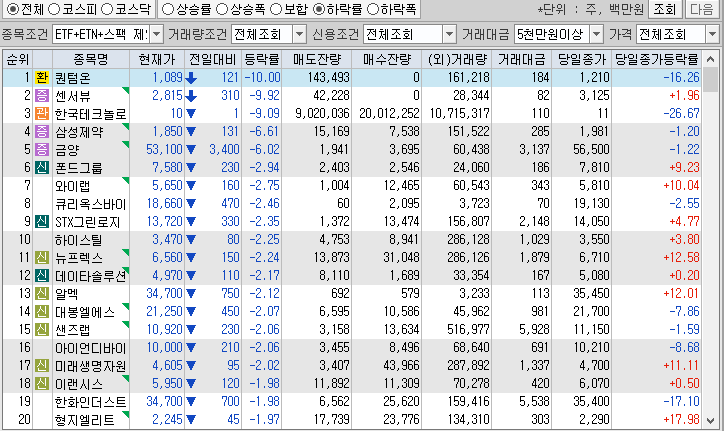Click the 다음 next button
The image size is (724, 431).
tap(702, 9)
